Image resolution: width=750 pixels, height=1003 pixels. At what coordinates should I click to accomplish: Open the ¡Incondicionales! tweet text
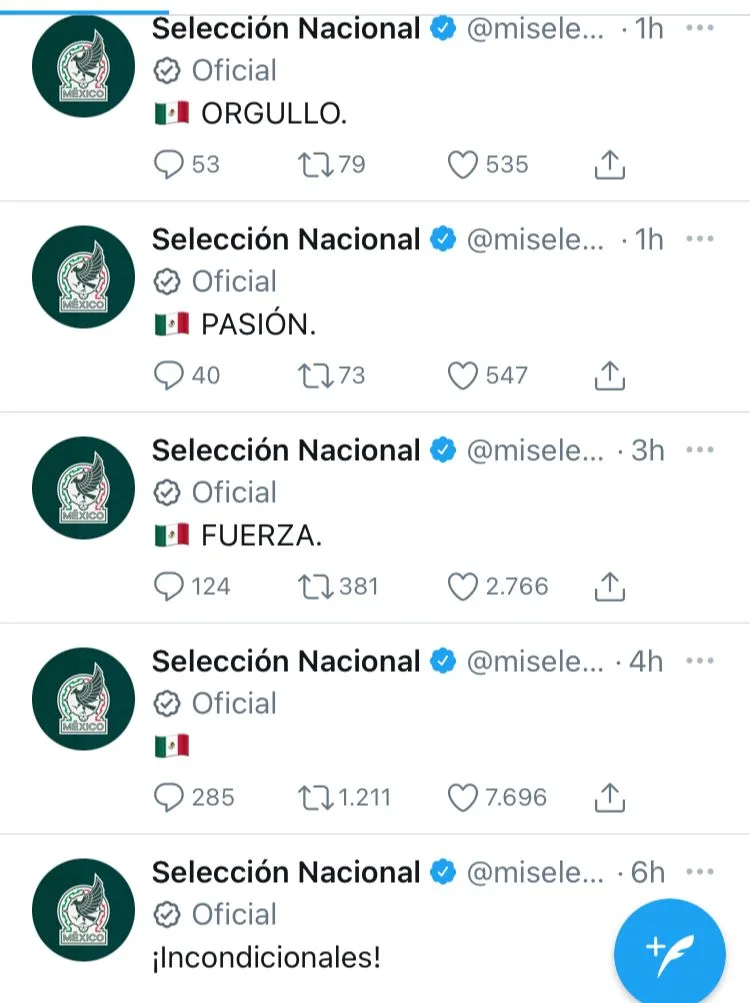266,958
